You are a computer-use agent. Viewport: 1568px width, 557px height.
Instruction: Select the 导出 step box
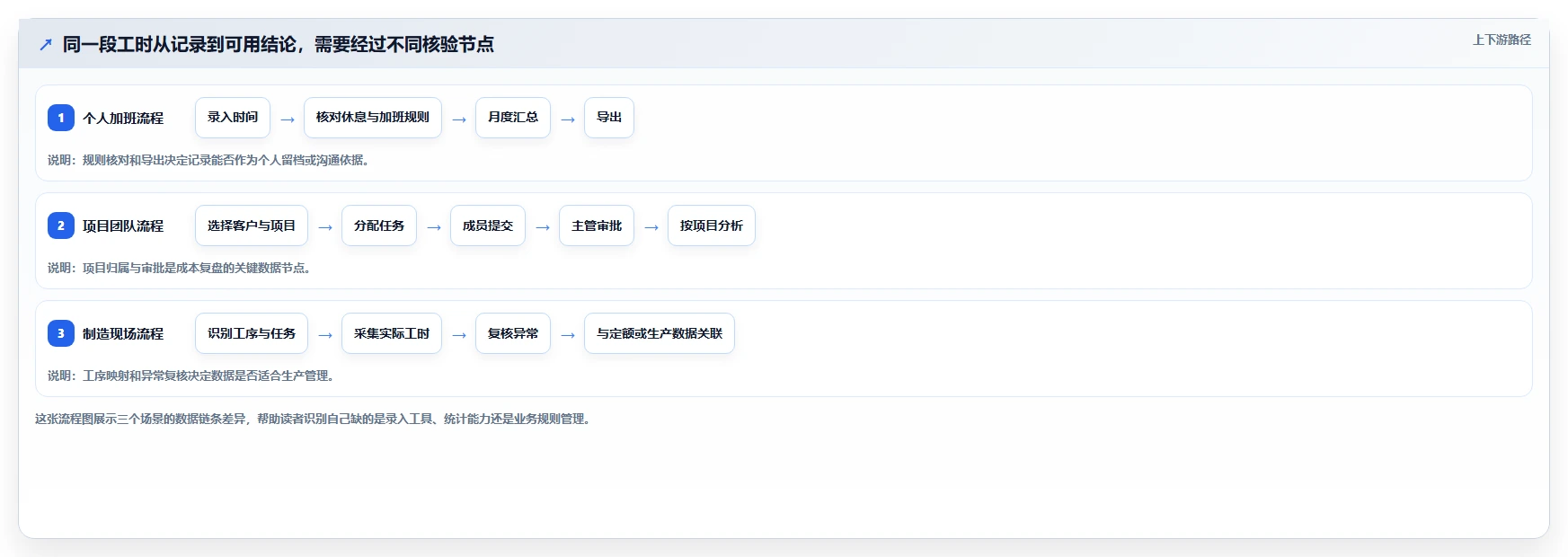coord(609,118)
